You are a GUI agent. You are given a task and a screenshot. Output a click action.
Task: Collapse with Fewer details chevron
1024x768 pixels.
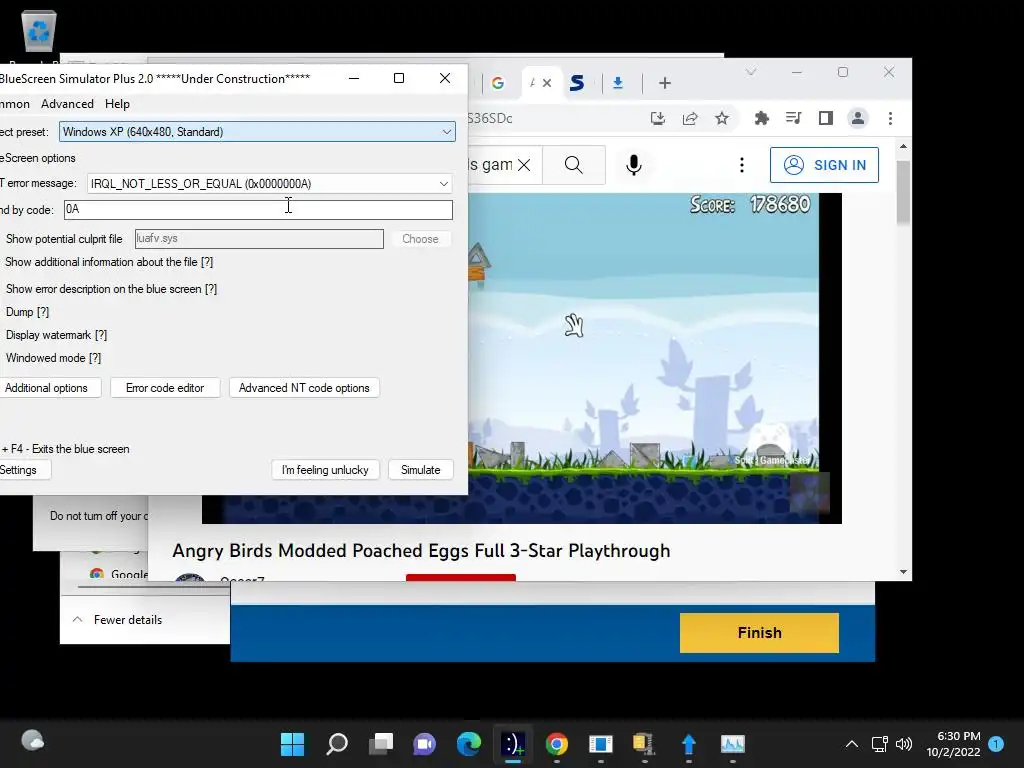(x=78, y=620)
